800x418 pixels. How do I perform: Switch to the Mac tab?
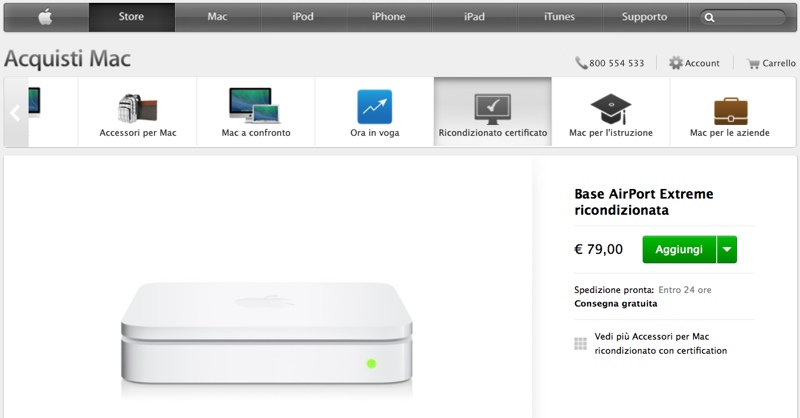(x=217, y=17)
